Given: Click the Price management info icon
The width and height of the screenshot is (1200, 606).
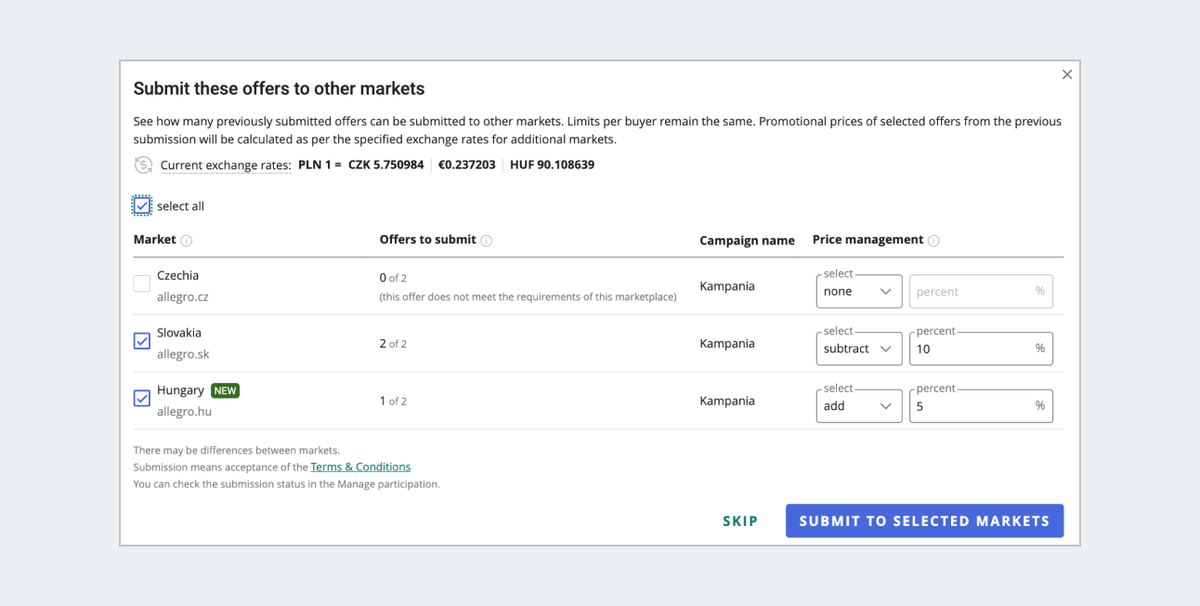Looking at the screenshot, I should point(933,240).
